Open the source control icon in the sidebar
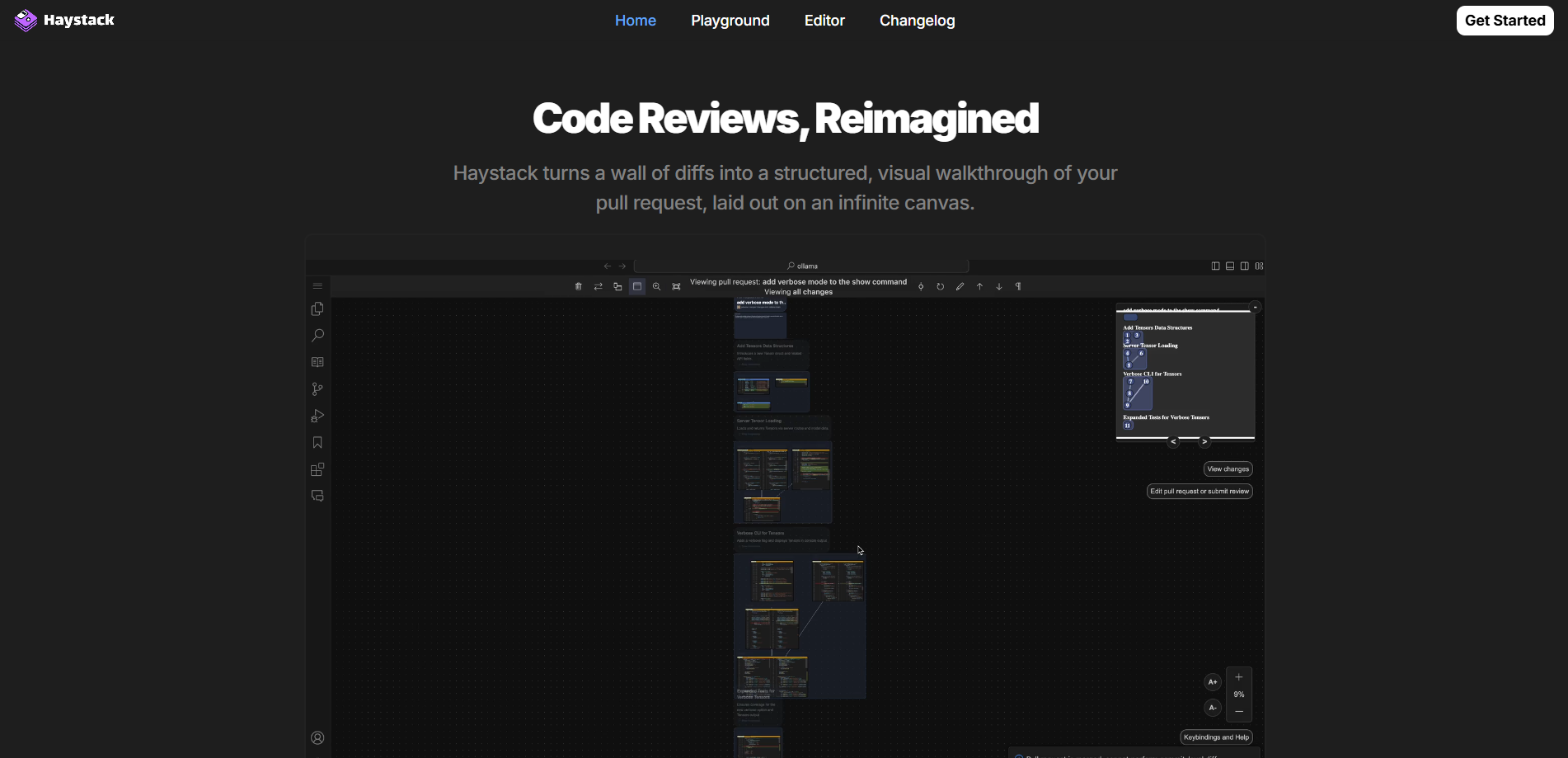1568x758 pixels. coord(317,389)
